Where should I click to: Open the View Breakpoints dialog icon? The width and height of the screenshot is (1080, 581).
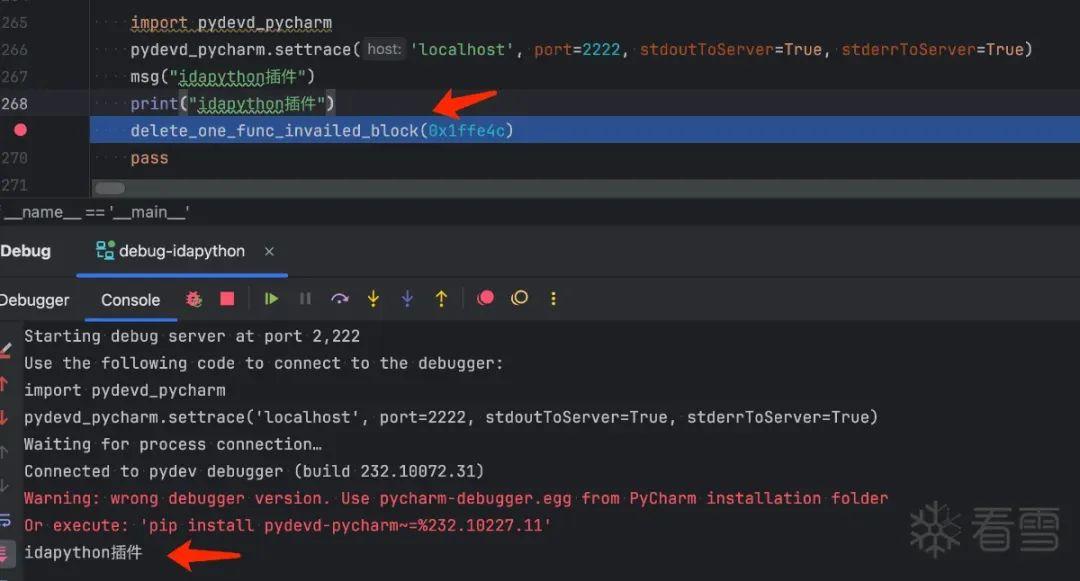485,298
